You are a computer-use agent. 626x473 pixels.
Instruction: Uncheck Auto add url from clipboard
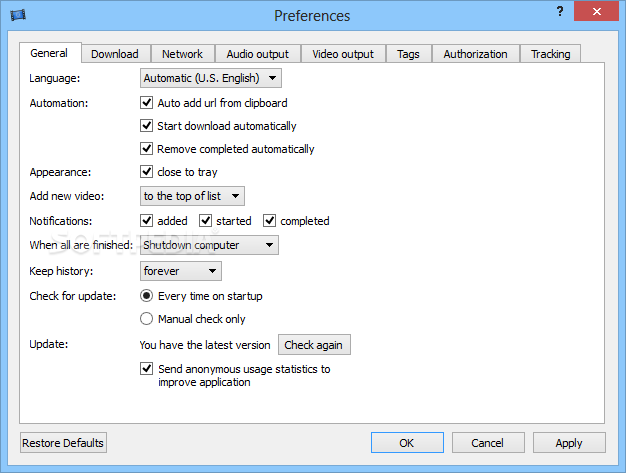(x=147, y=102)
